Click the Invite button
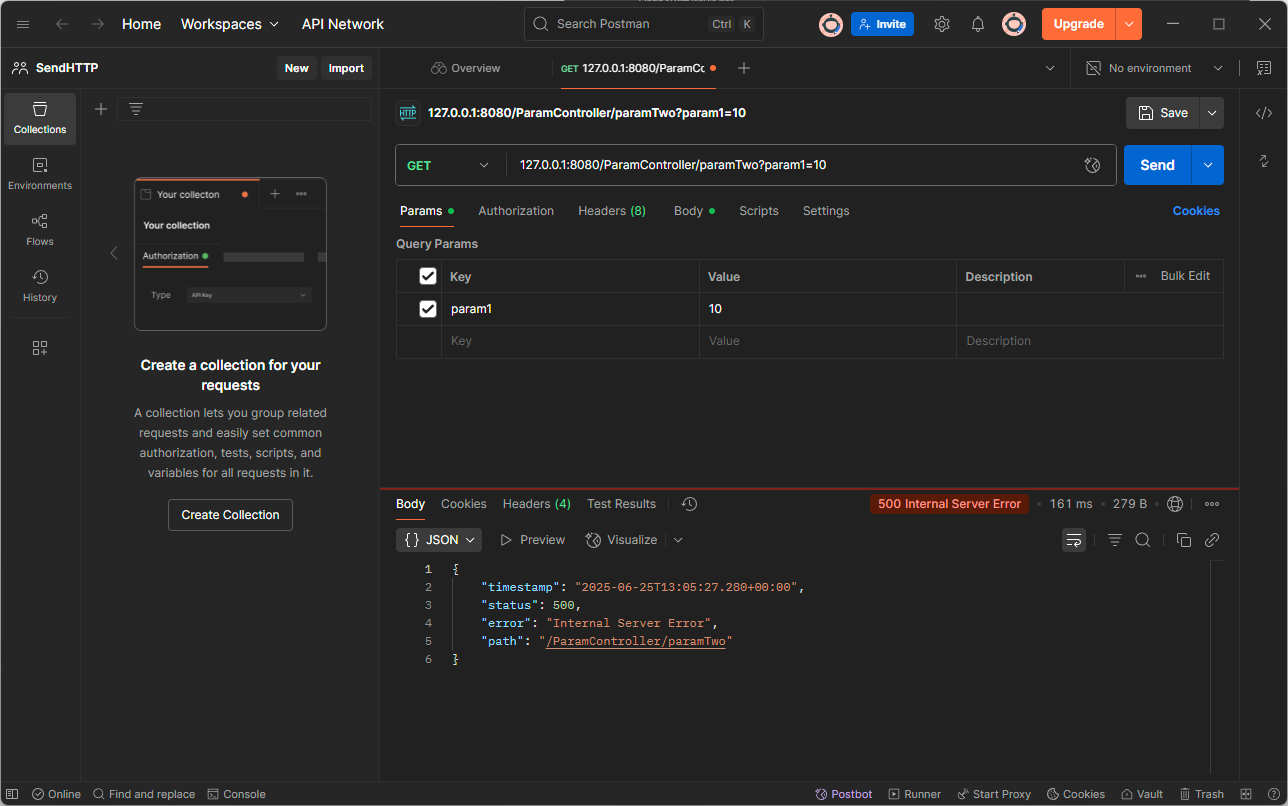1288x806 pixels. pyautogui.click(x=882, y=24)
